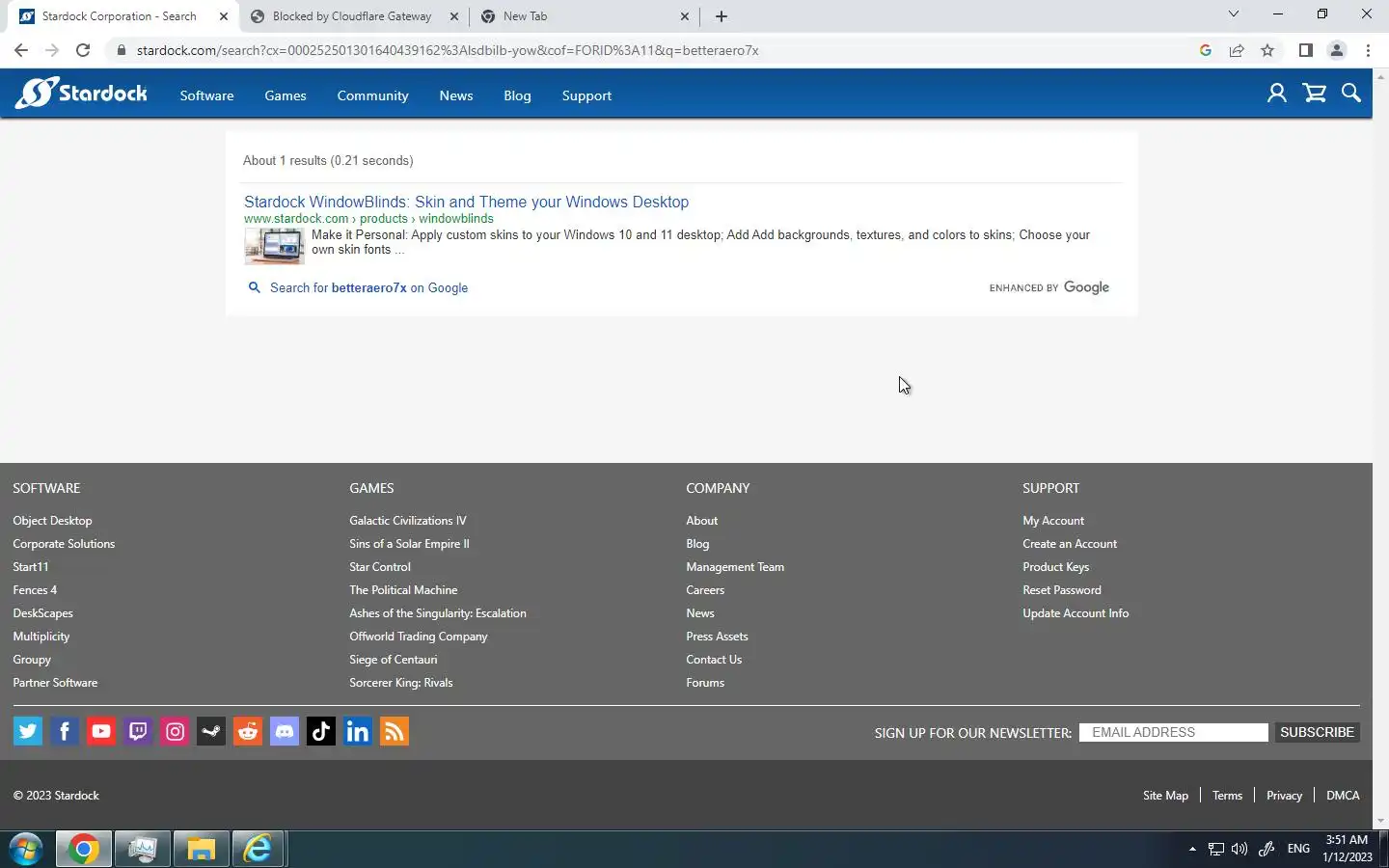Click the account user icon in header
This screenshot has width=1389, height=868.
pyautogui.click(x=1276, y=94)
